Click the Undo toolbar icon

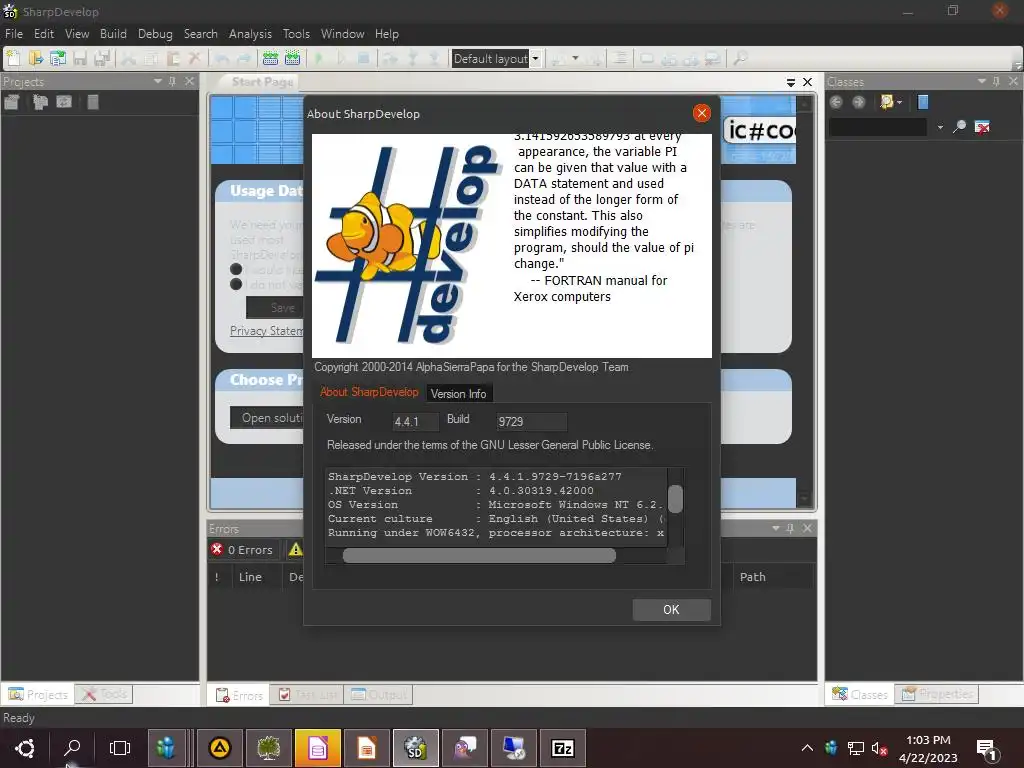click(x=221, y=59)
